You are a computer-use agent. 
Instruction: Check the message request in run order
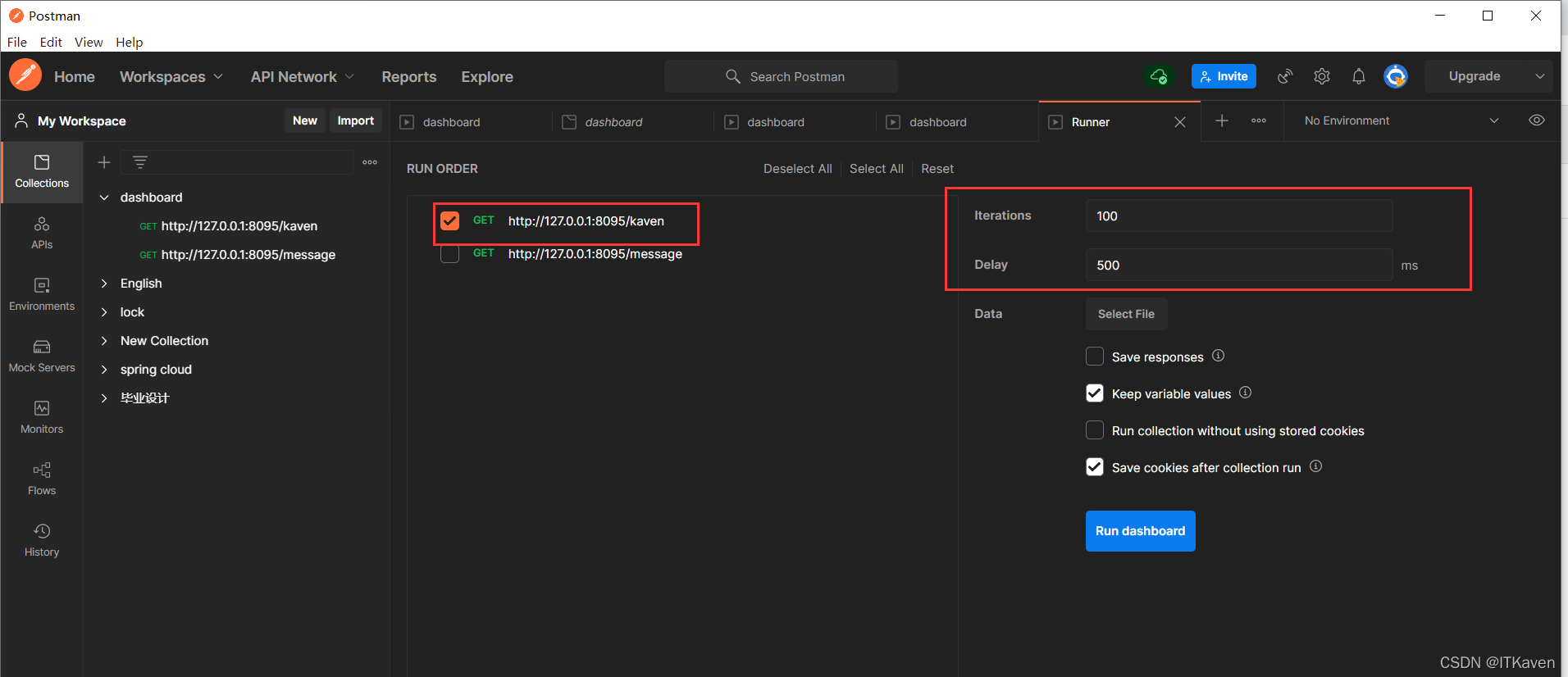(449, 254)
